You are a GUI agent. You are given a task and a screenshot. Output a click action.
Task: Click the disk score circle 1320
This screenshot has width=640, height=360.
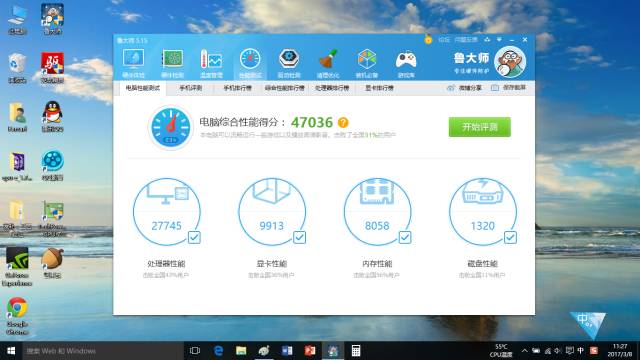(x=482, y=211)
